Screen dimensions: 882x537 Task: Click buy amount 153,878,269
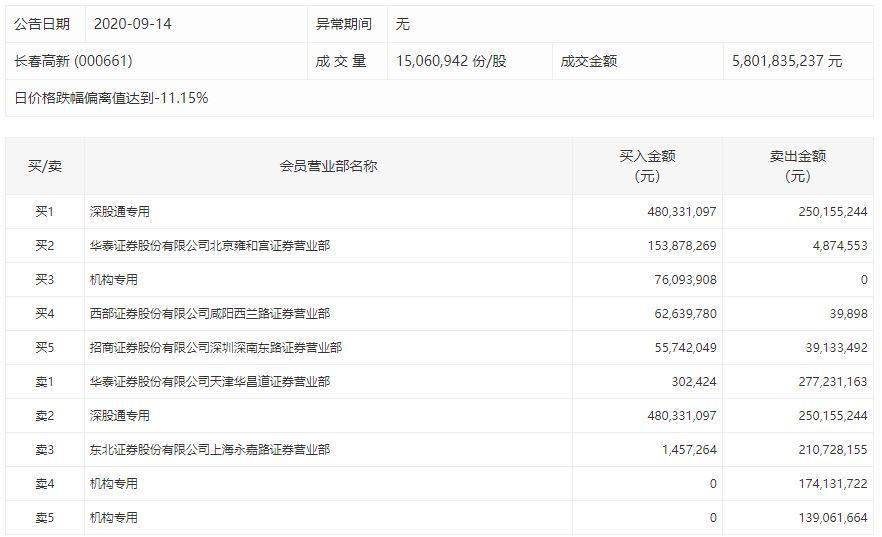[x=682, y=246]
